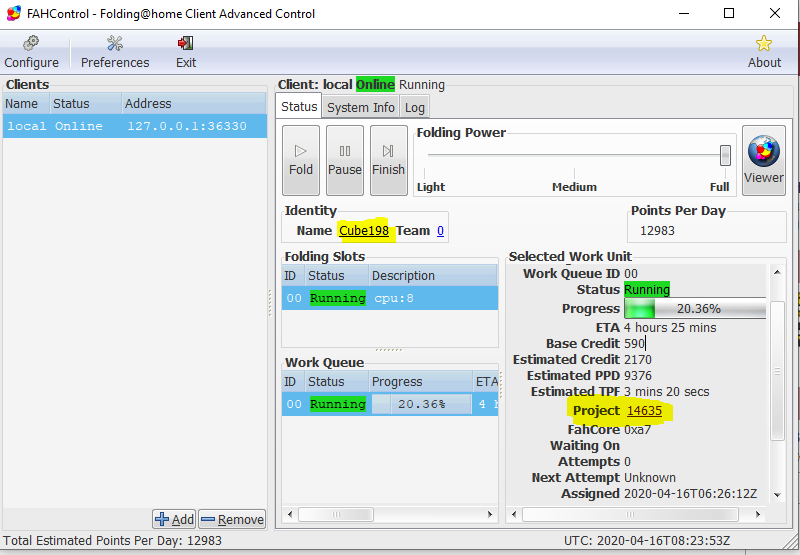Open Preferences from the toolbar
This screenshot has height=555, width=800.
pyautogui.click(x=115, y=52)
